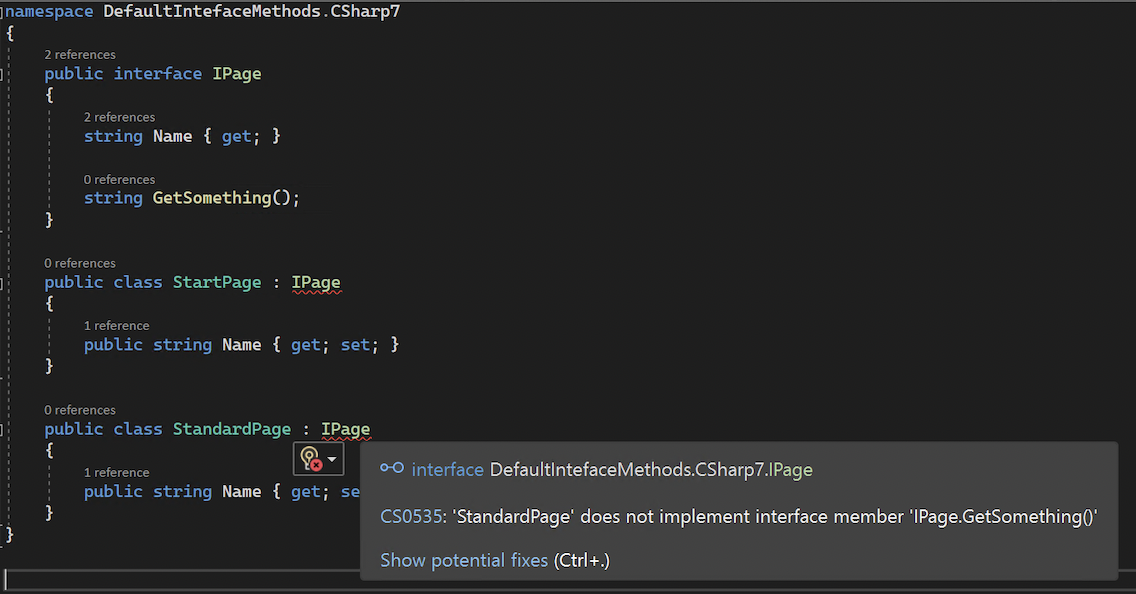Click Name in the IPage interface property

pyautogui.click(x=172, y=136)
